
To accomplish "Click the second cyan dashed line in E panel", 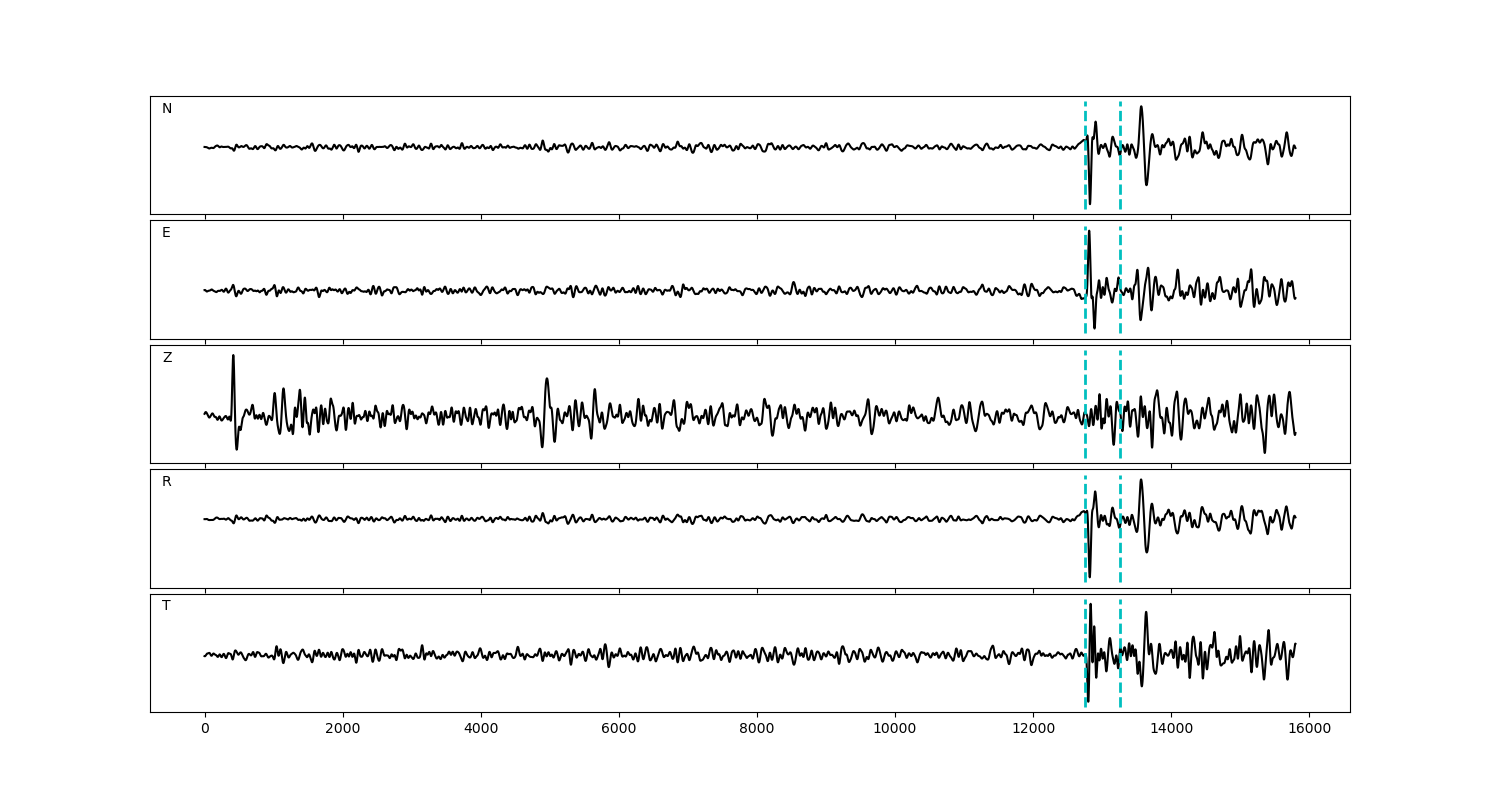I will (1120, 260).
